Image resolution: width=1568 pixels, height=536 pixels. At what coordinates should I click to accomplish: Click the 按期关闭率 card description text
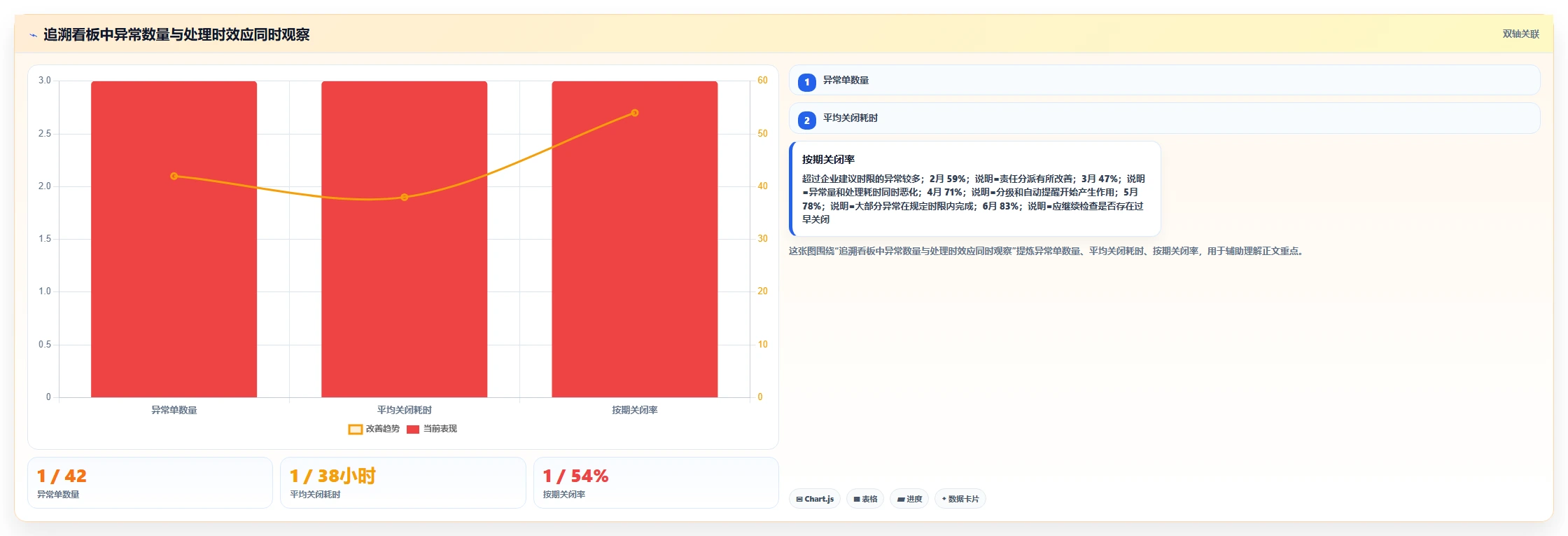973,199
